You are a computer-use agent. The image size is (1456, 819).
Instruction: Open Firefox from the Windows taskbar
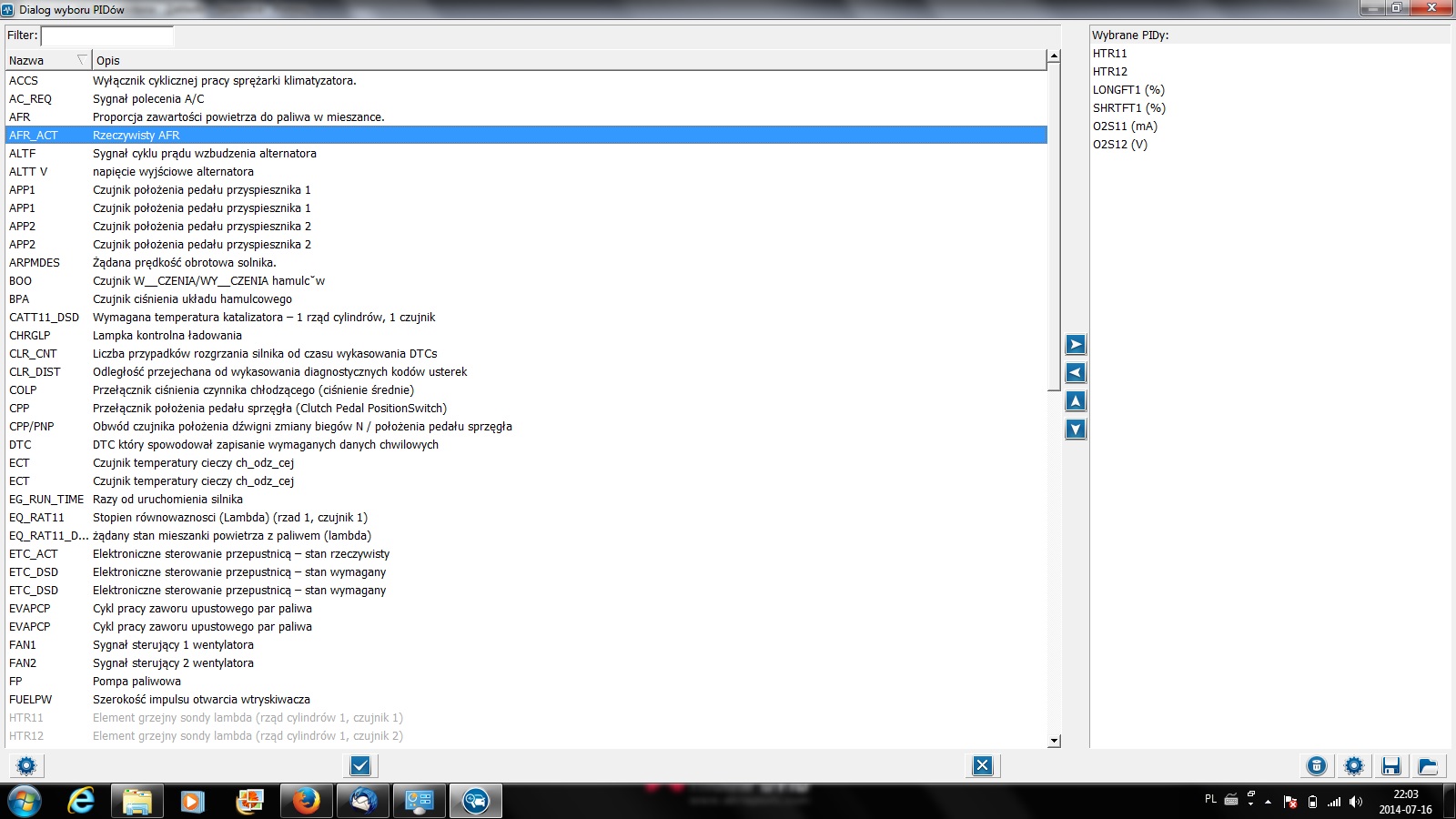tap(306, 801)
